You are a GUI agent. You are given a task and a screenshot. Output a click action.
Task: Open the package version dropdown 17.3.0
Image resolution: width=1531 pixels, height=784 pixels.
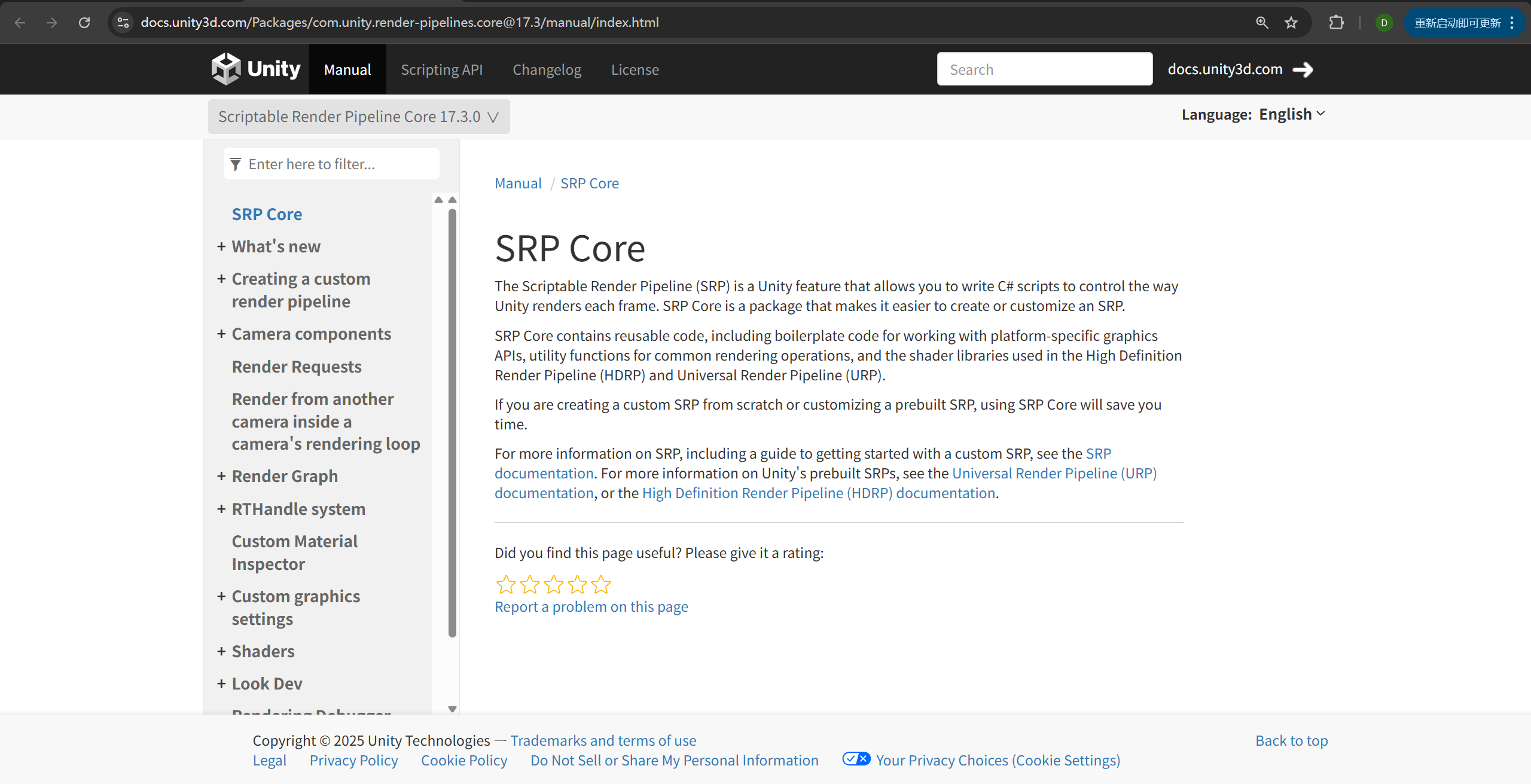pos(359,117)
